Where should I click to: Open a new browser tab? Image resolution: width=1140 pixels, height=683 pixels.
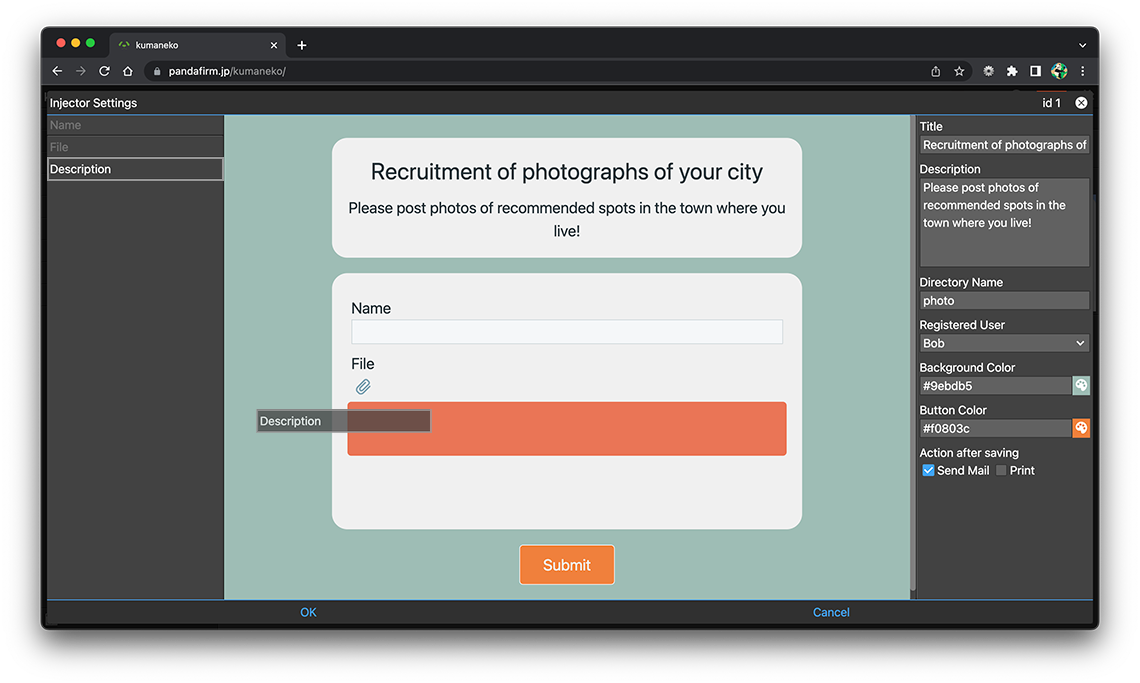(x=302, y=45)
